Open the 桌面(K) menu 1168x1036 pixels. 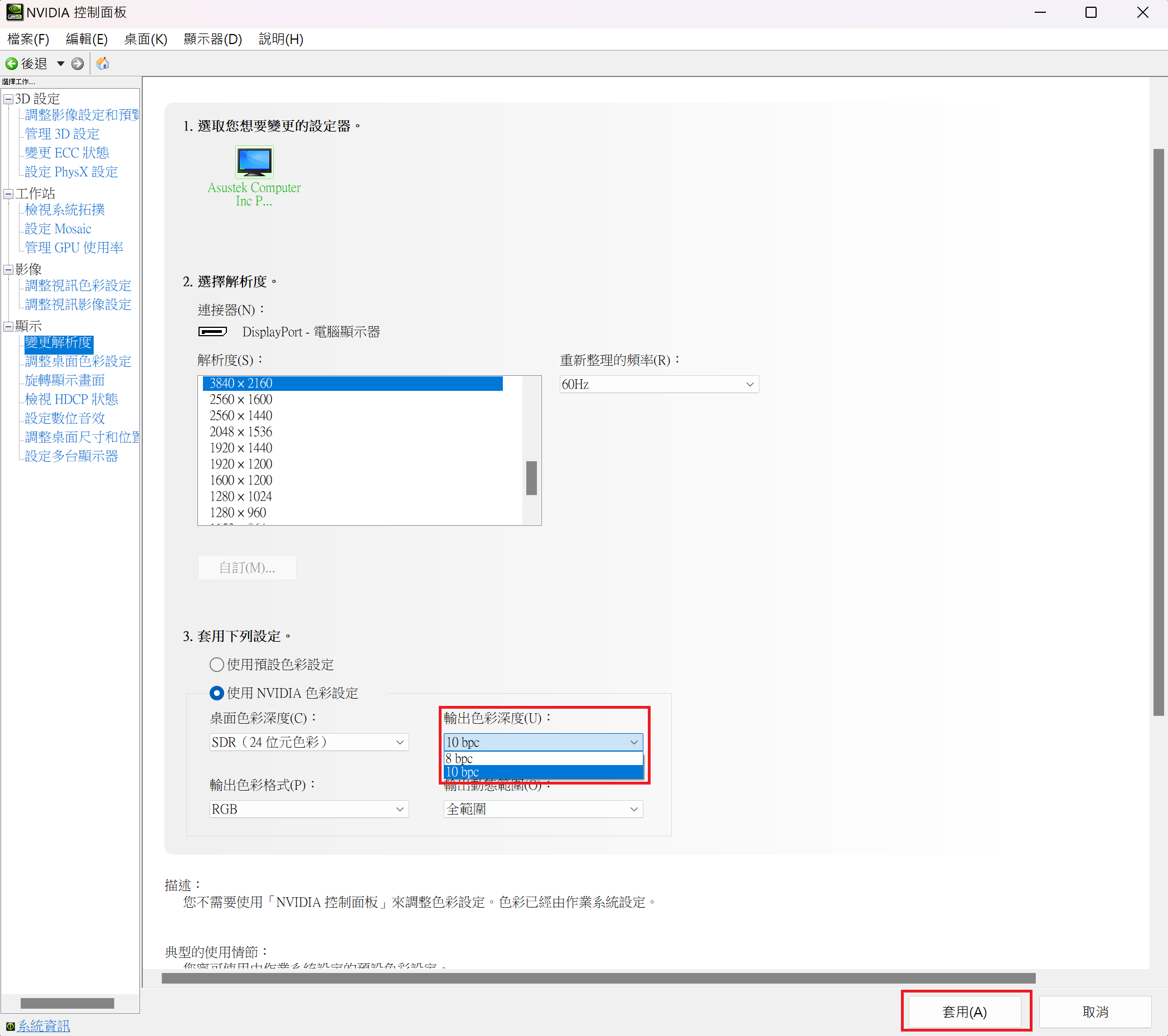tap(145, 39)
